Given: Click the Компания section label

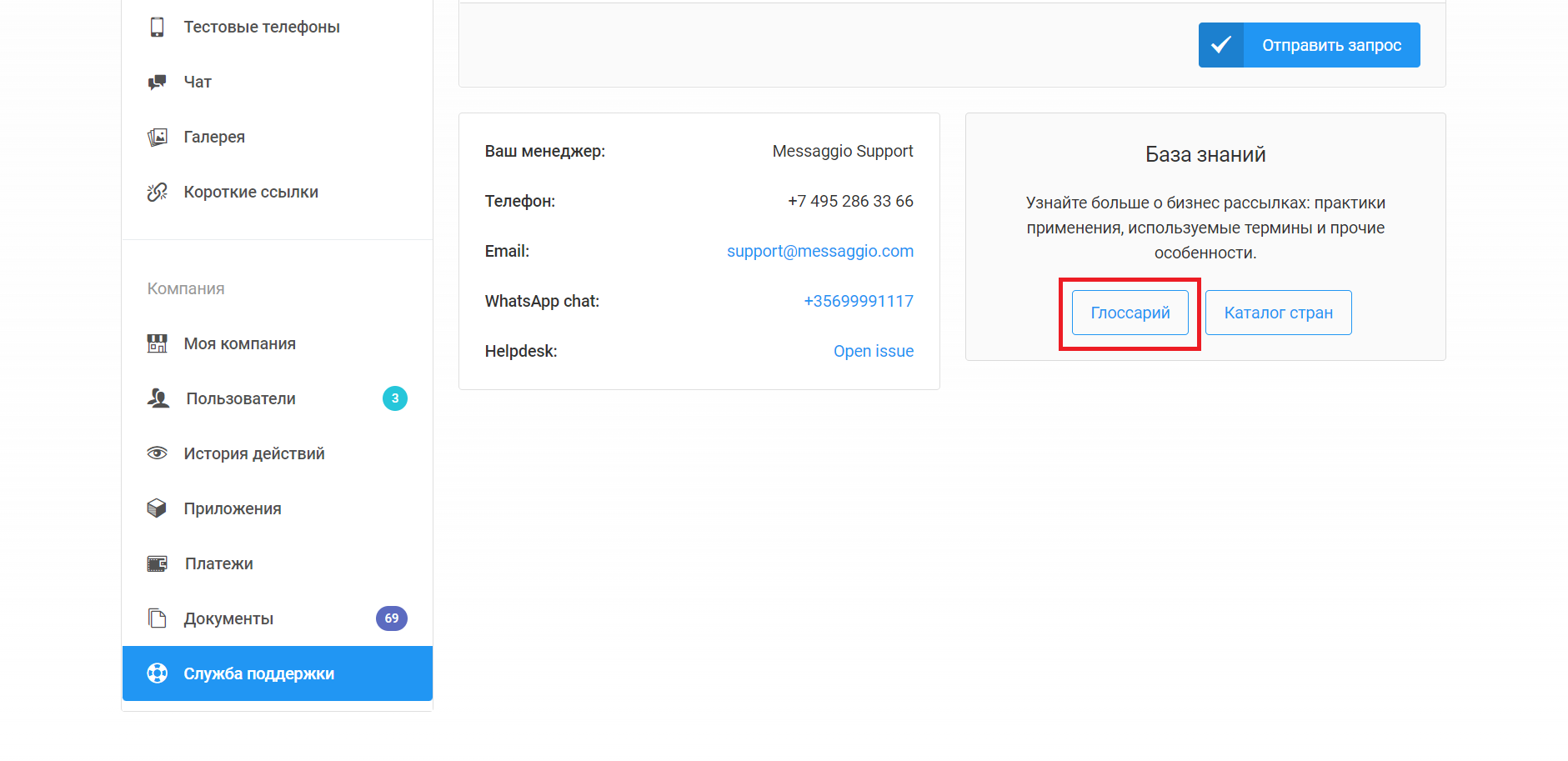Looking at the screenshot, I should tap(186, 288).
